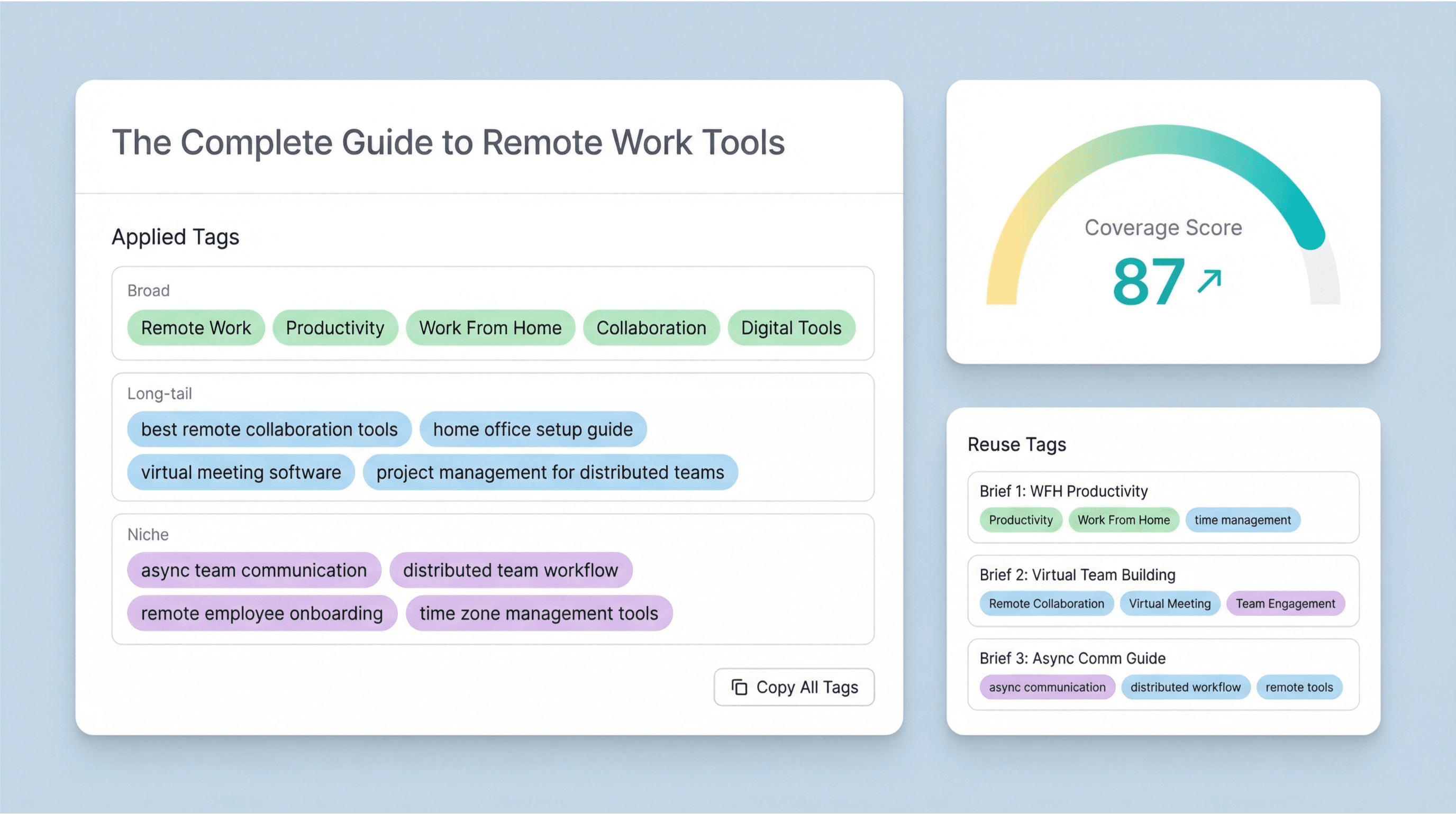Click the Collaboration tag chip
This screenshot has width=1456, height=814.
click(651, 327)
